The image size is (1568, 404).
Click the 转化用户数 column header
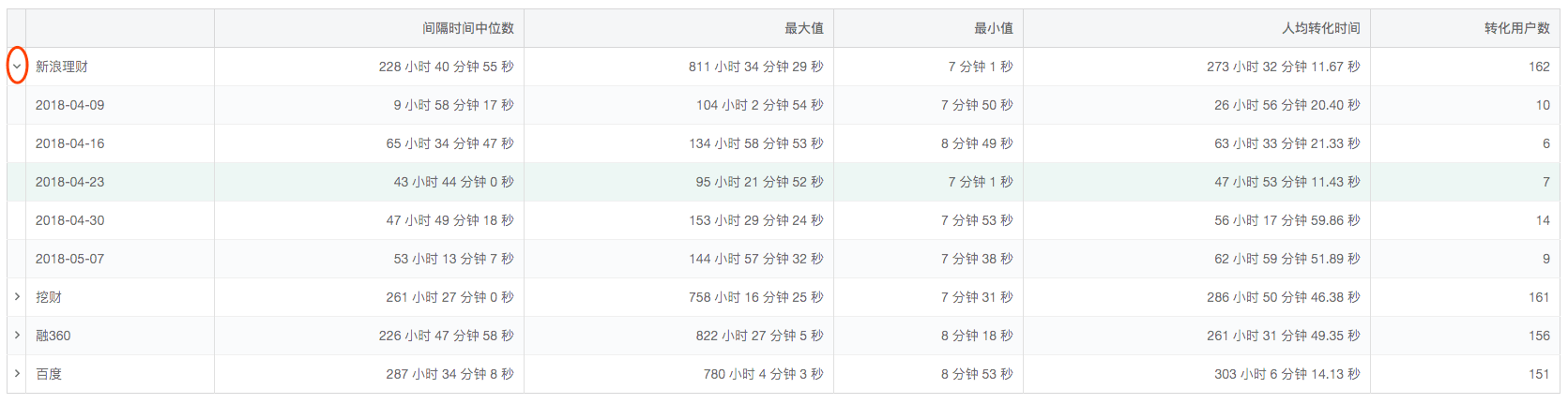coord(1517,28)
